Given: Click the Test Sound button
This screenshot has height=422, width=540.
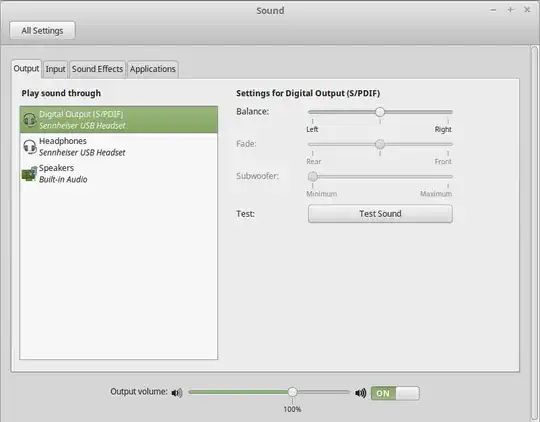Looking at the screenshot, I should (x=380, y=214).
